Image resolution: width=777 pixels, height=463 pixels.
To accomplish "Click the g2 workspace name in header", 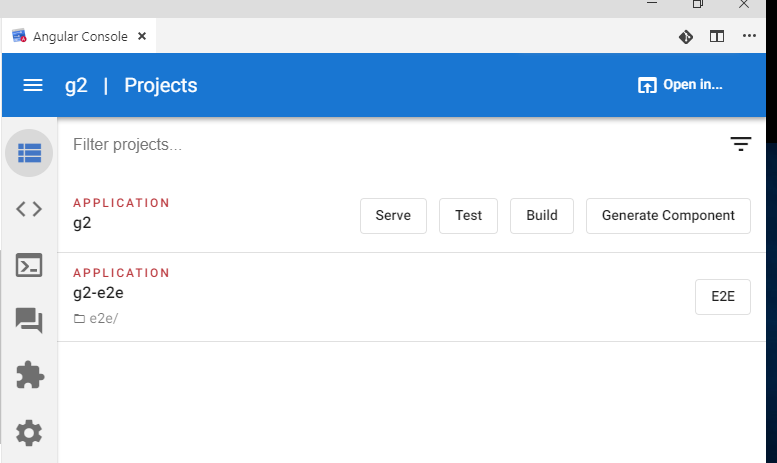I will pyautogui.click(x=76, y=85).
